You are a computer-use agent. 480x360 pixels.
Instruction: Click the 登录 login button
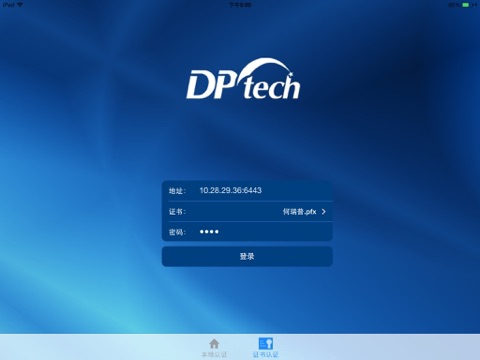pos(247,256)
